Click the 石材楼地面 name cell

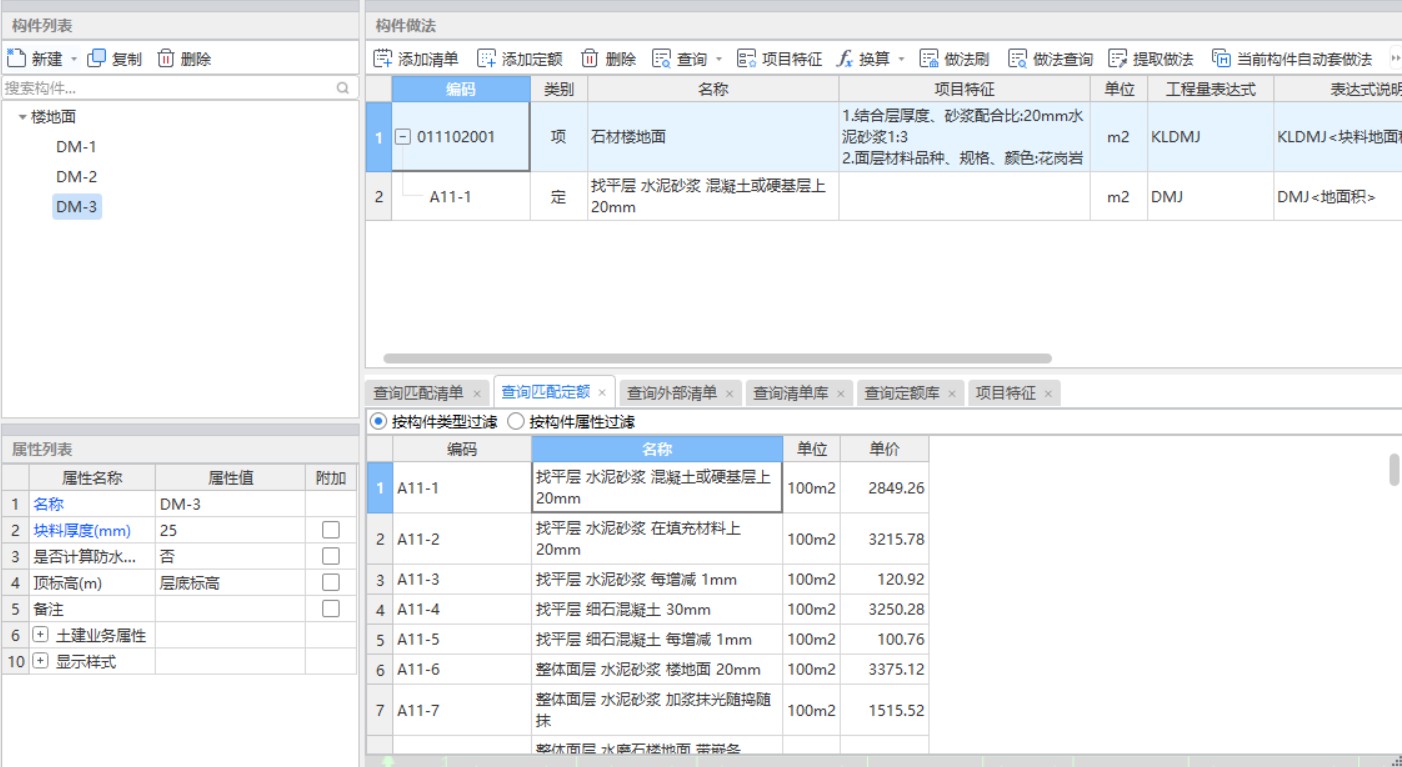[713, 137]
